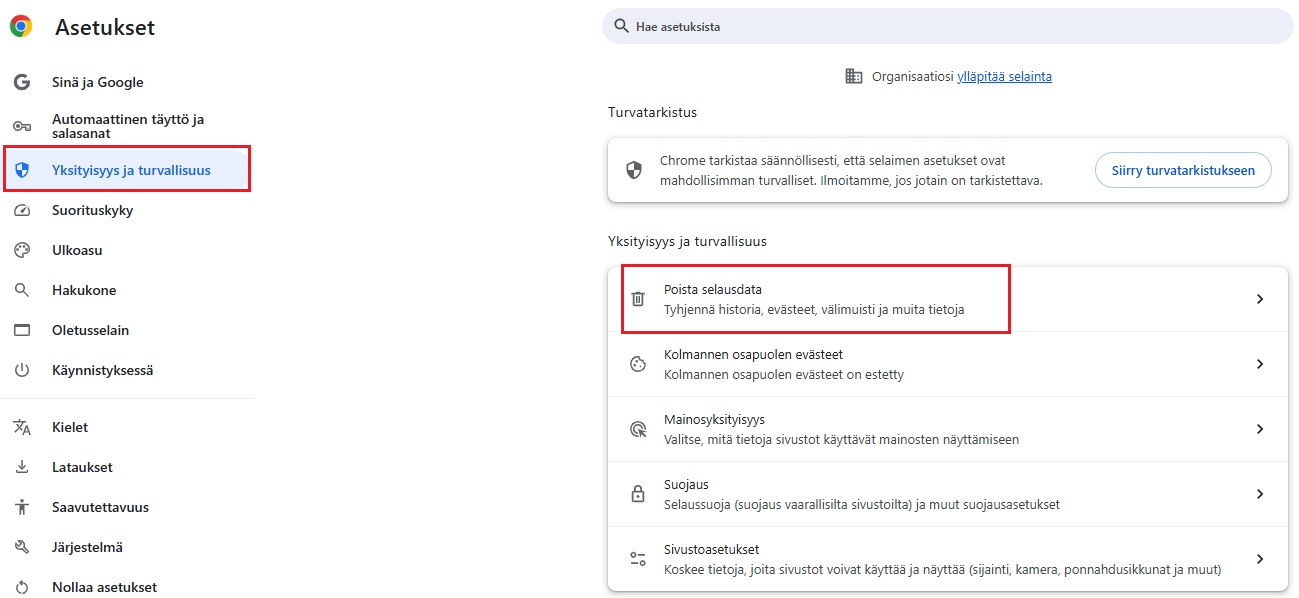Click the shield icon for Yksityisyys ja turvallisuus
The image size is (1299, 598).
click(22, 169)
